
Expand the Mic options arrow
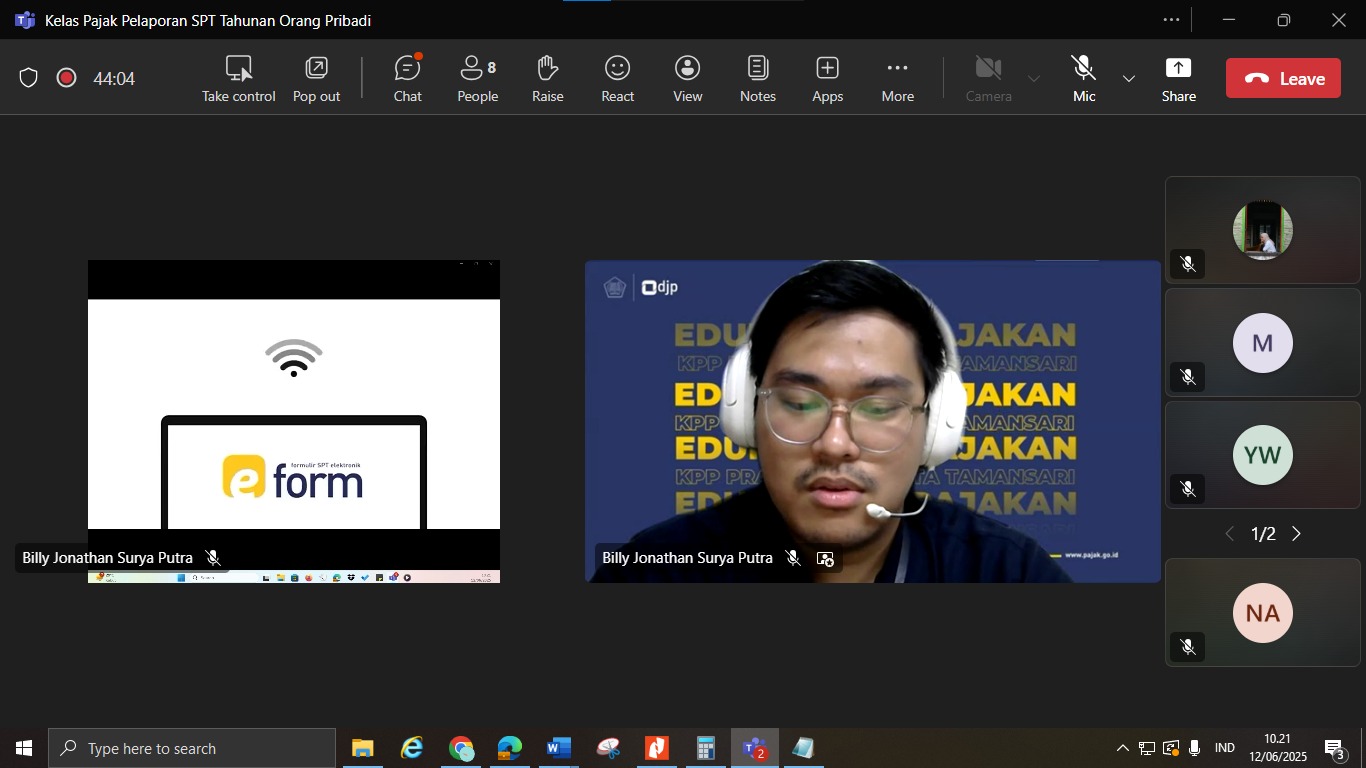1129,78
